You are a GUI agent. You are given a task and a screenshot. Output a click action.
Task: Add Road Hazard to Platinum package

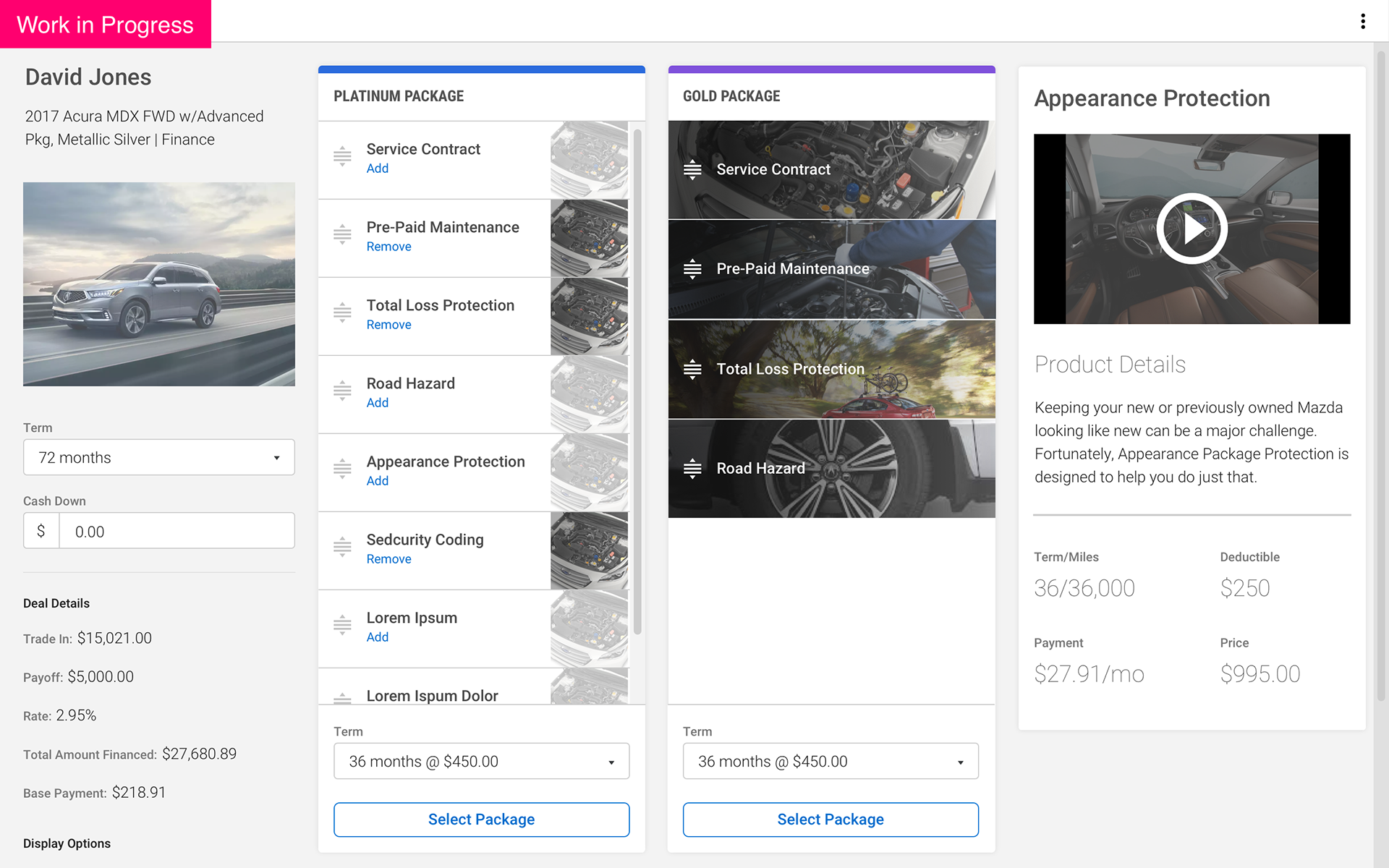click(378, 403)
